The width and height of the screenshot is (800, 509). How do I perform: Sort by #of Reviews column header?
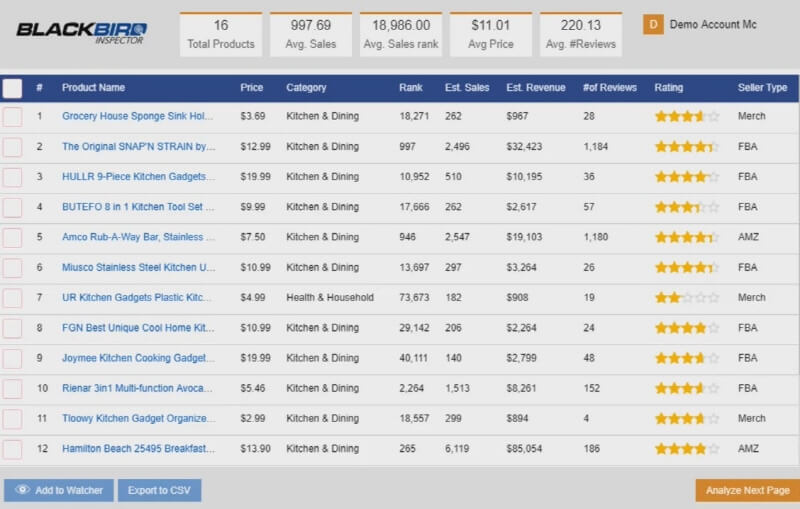click(610, 87)
